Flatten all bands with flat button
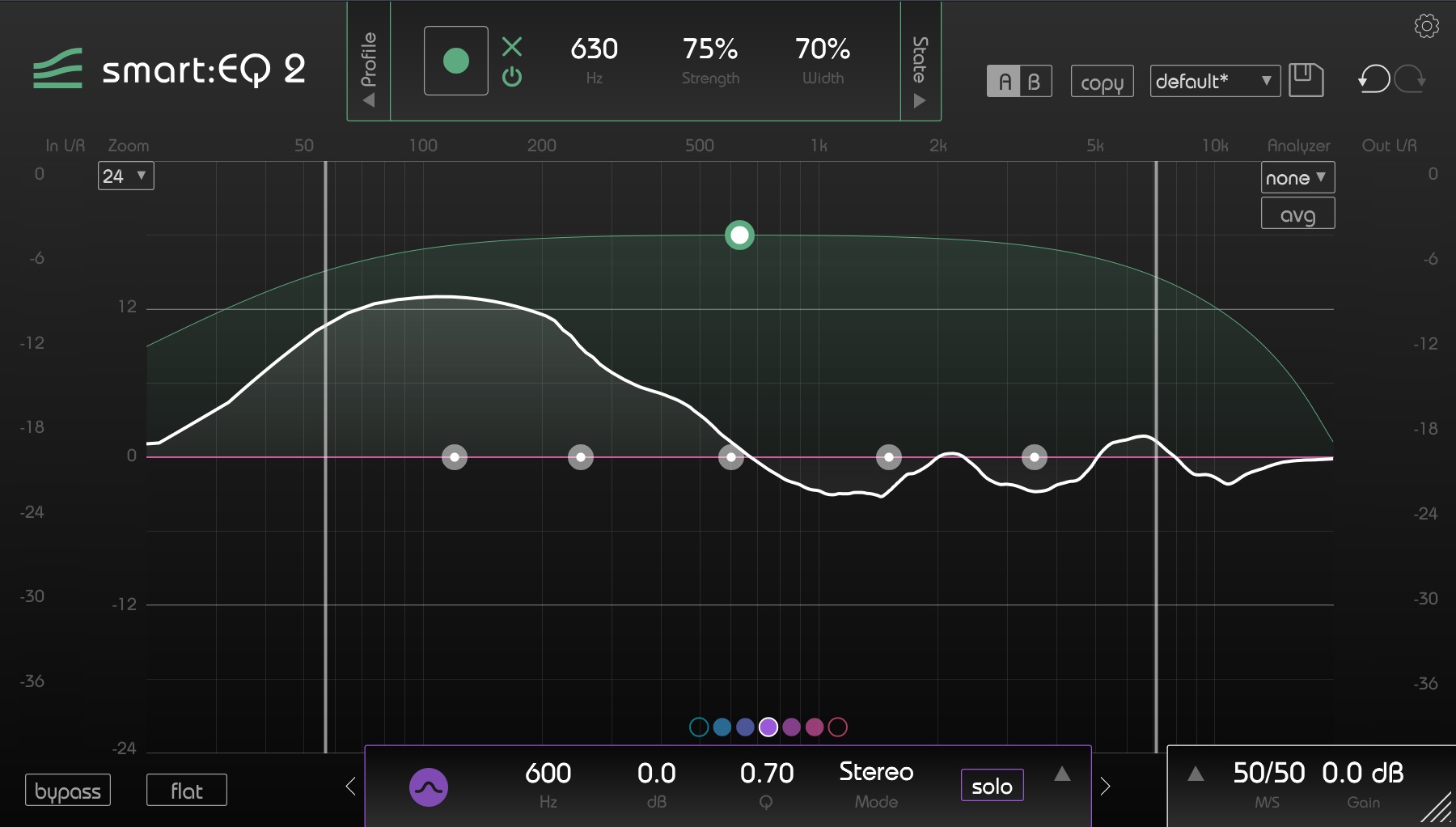 coord(186,790)
